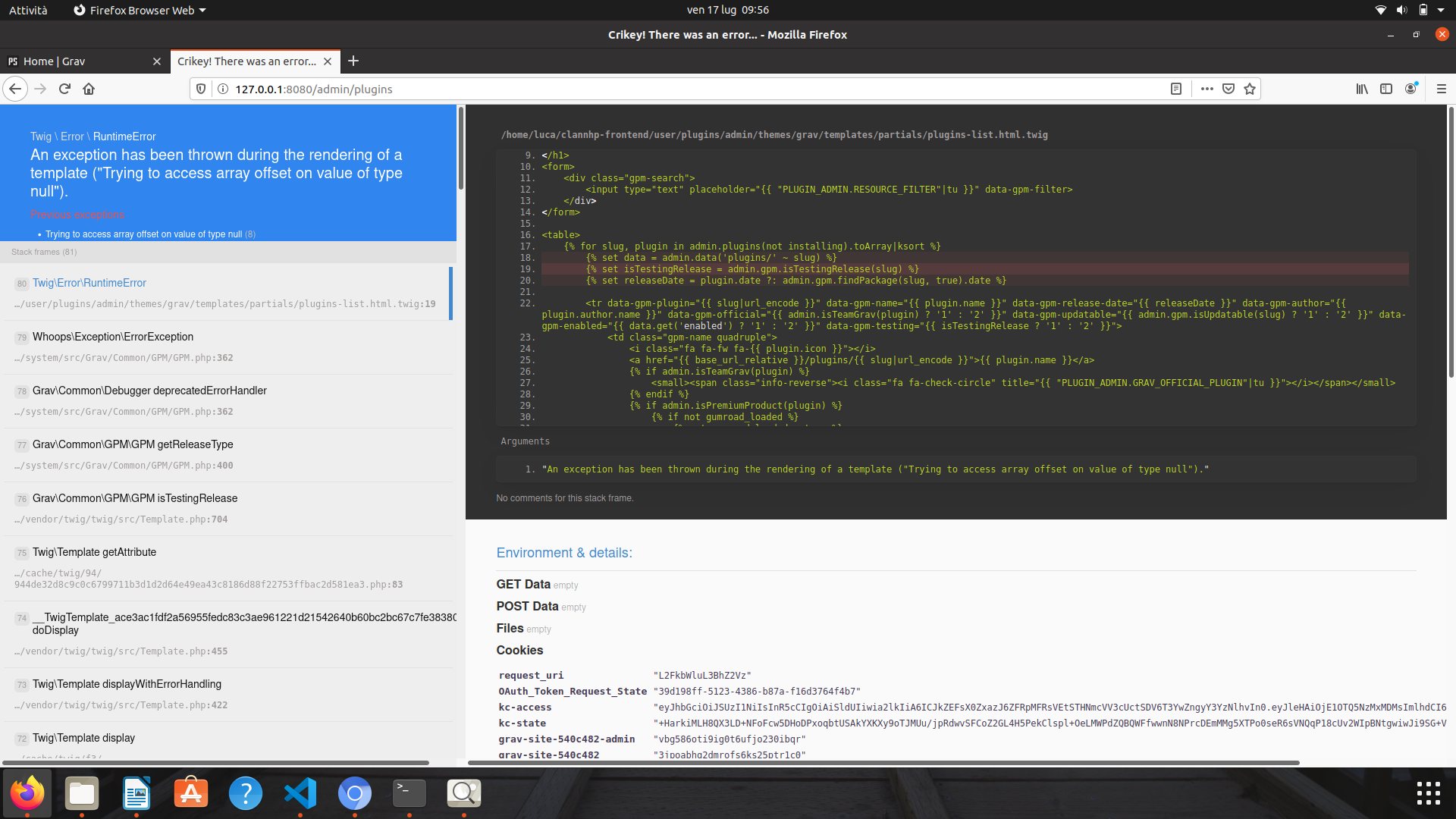This screenshot has height=819, width=1456.
Task: Select frame 77 GPM getReleaseType
Action: [x=226, y=454]
